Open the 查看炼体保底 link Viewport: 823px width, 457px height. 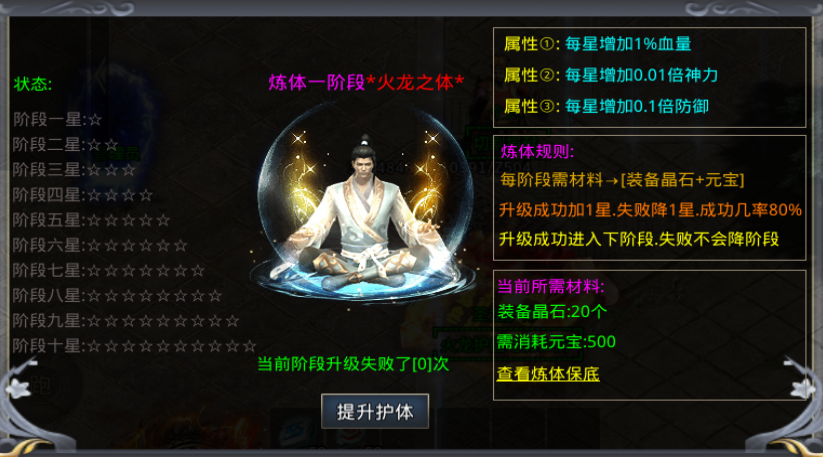coord(548,374)
